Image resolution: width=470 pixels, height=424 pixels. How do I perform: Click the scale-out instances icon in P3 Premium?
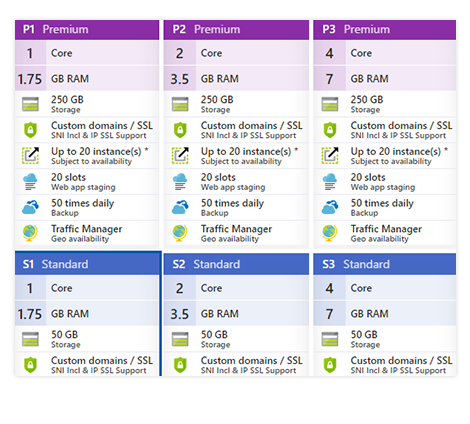330,156
